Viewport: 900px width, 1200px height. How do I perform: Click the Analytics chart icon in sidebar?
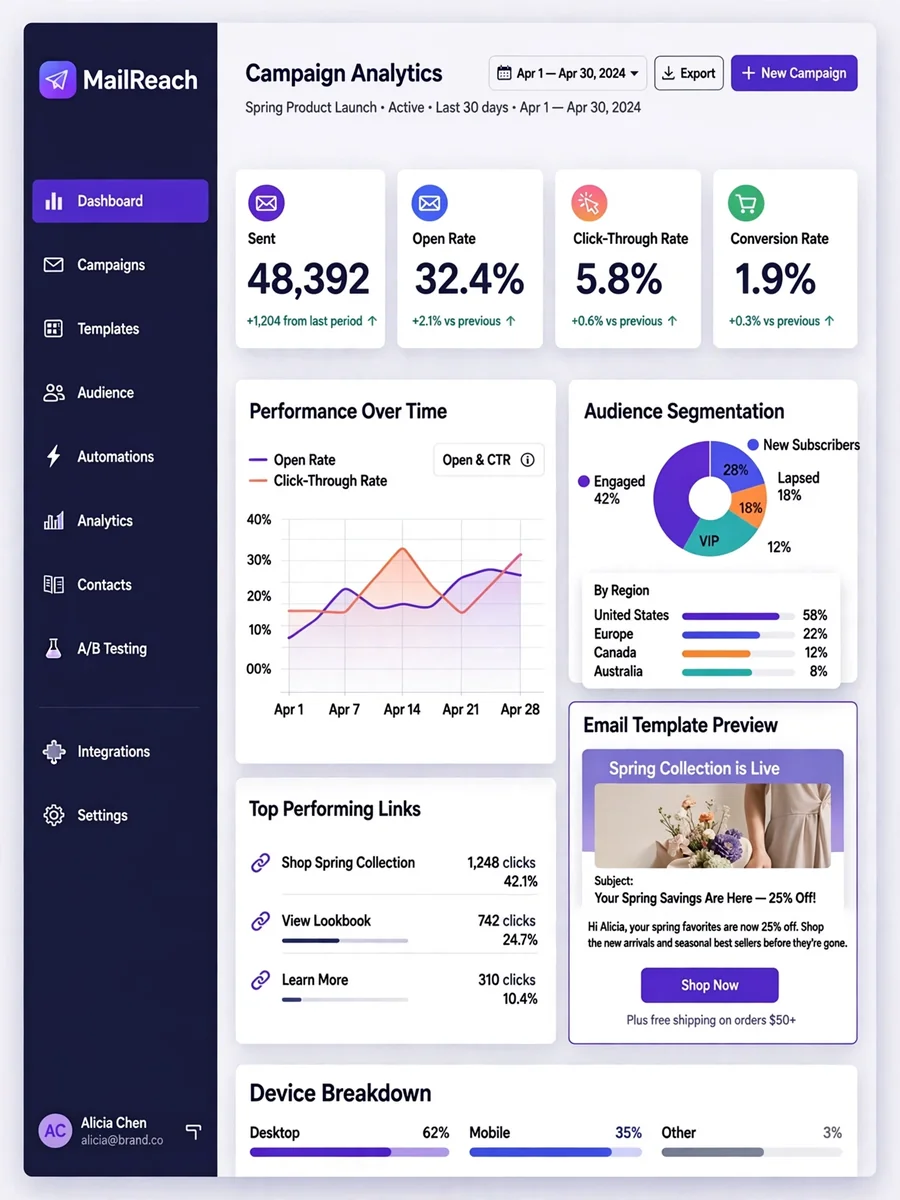tap(54, 521)
